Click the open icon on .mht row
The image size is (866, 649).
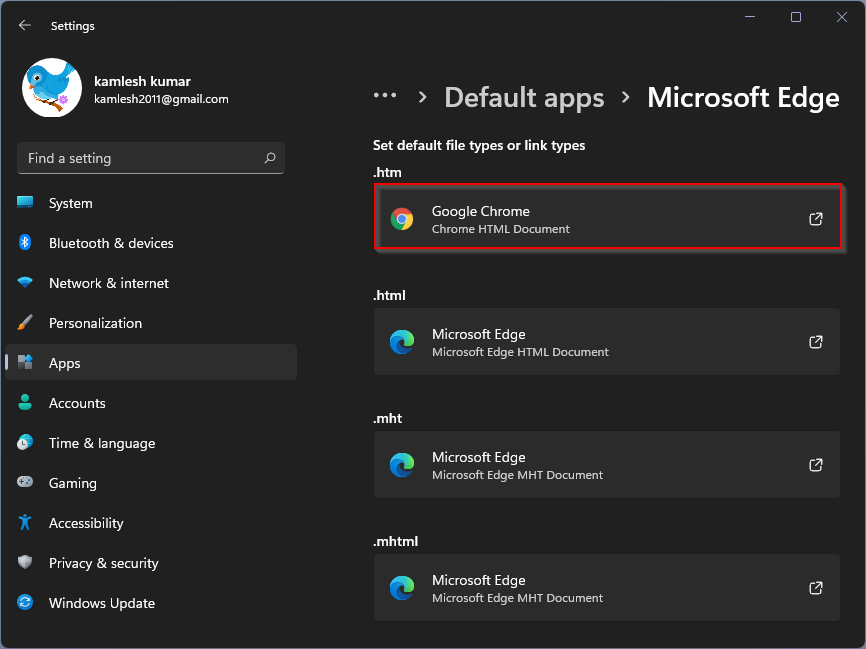pyautogui.click(x=816, y=465)
